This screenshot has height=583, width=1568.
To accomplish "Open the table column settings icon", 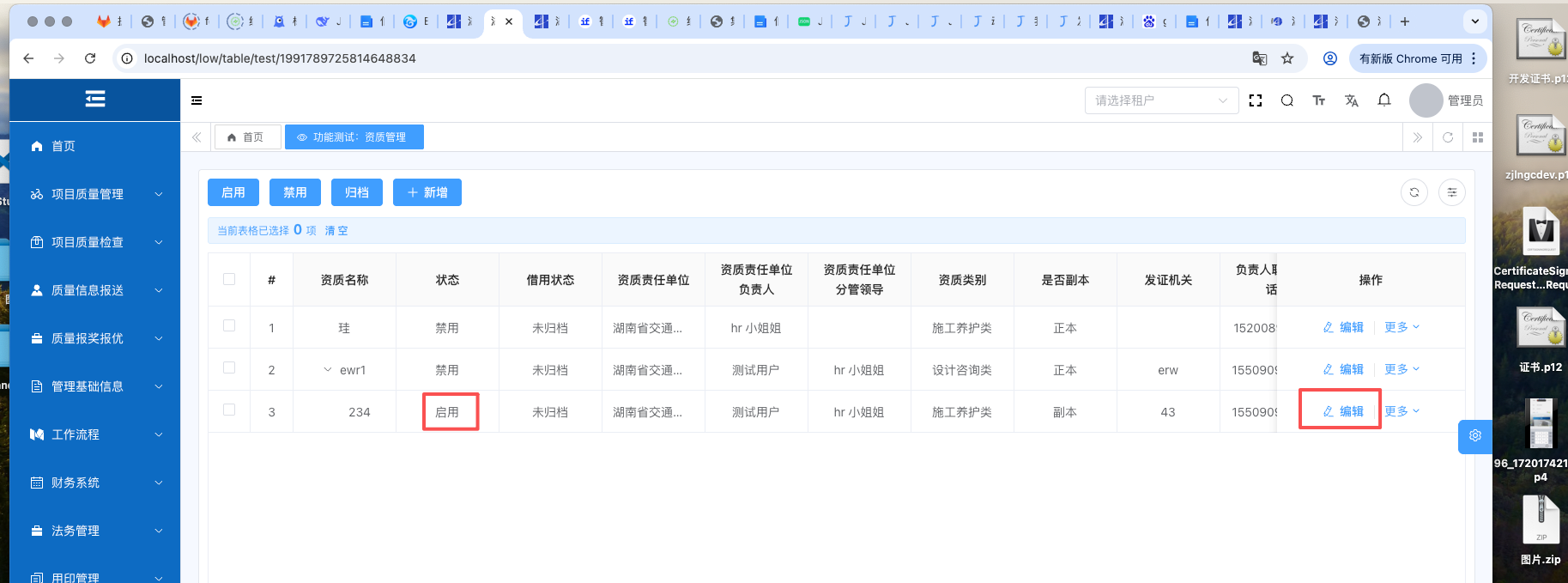I will point(1452,192).
